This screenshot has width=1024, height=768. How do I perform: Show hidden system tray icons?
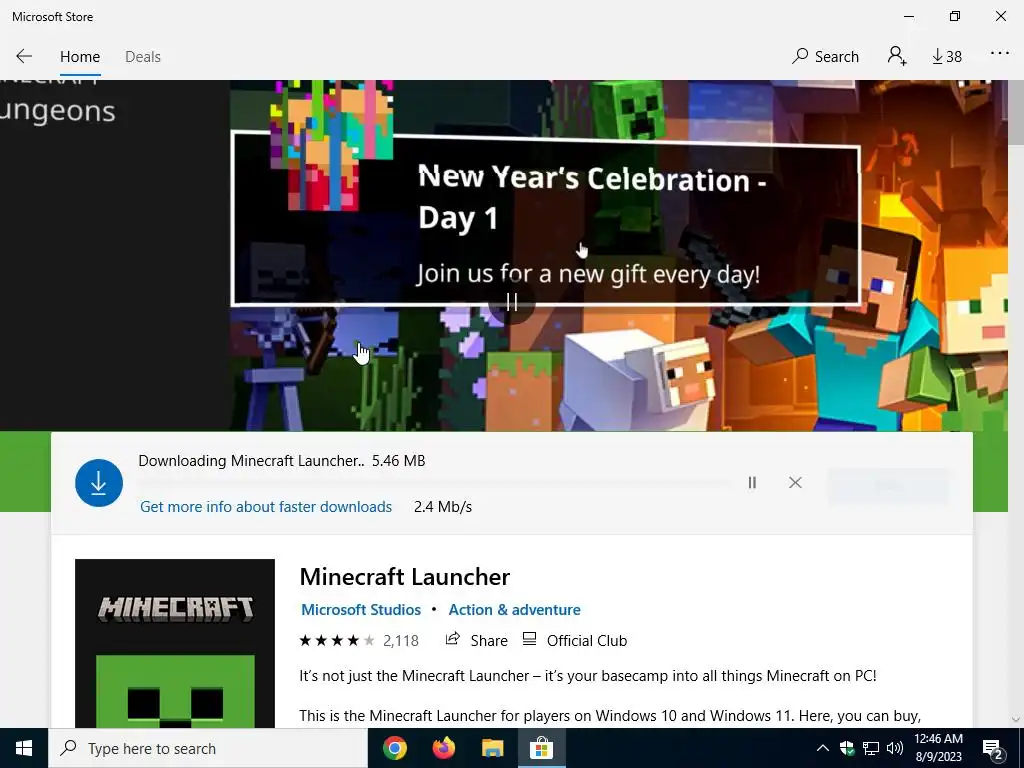823,748
